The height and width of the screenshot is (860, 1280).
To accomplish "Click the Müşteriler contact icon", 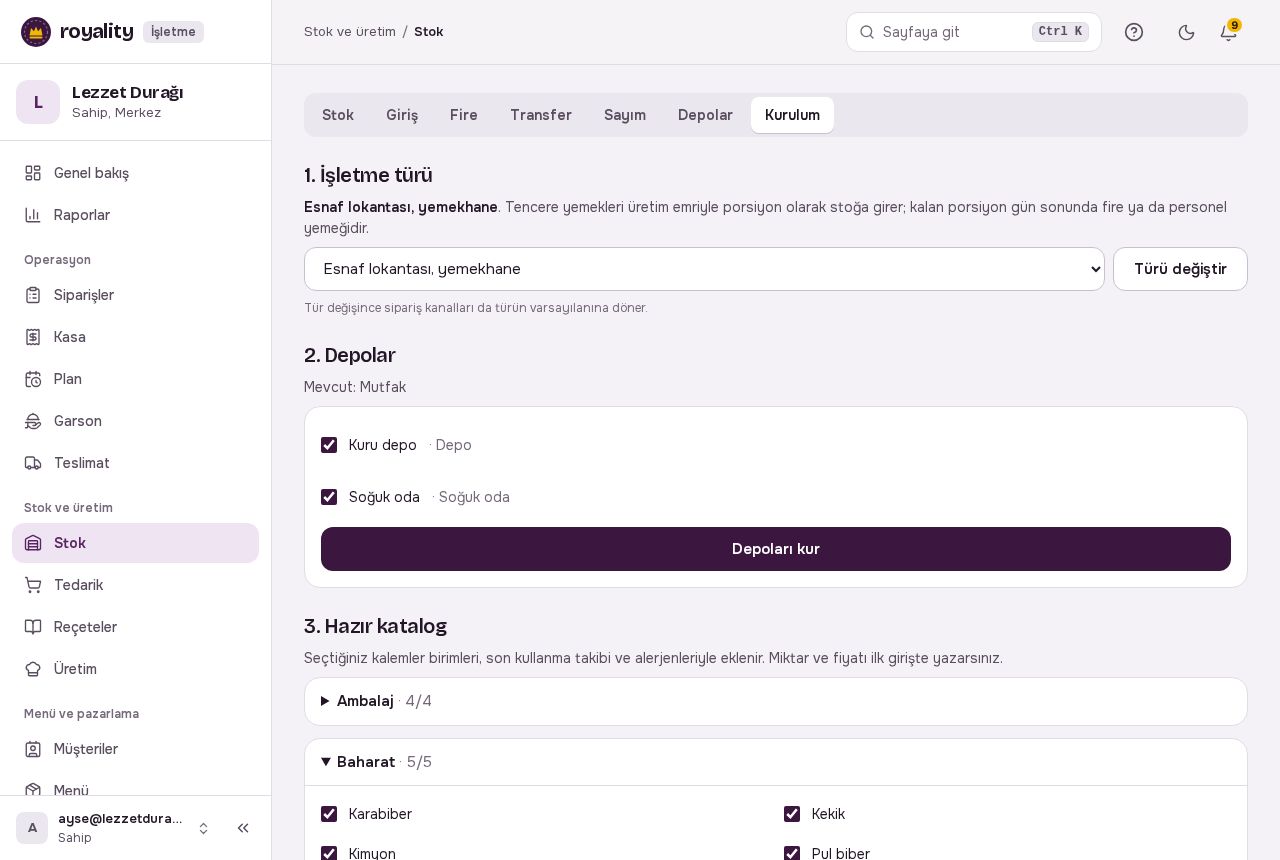I will [33, 749].
